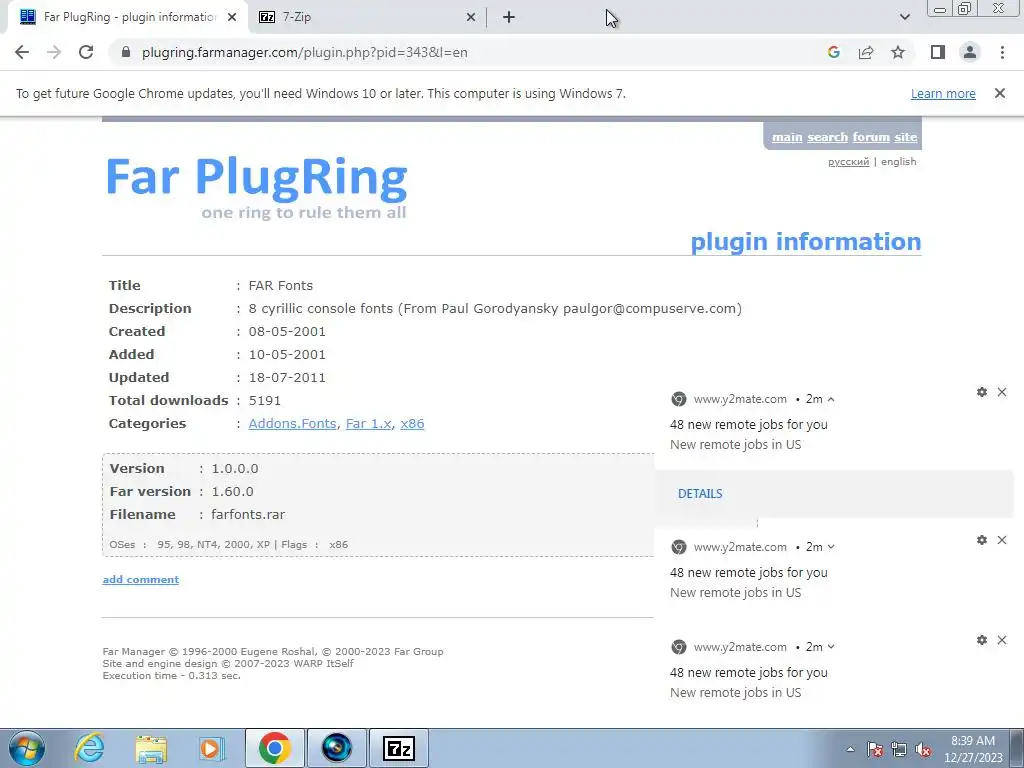Open the Windows Start button
The image size is (1024, 768).
[x=27, y=748]
